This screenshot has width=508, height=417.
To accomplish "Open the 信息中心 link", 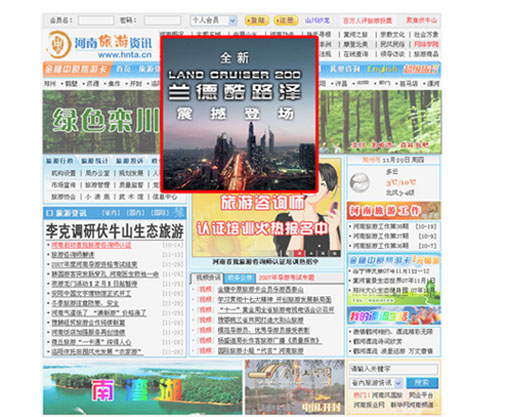I will pyautogui.click(x=165, y=197).
